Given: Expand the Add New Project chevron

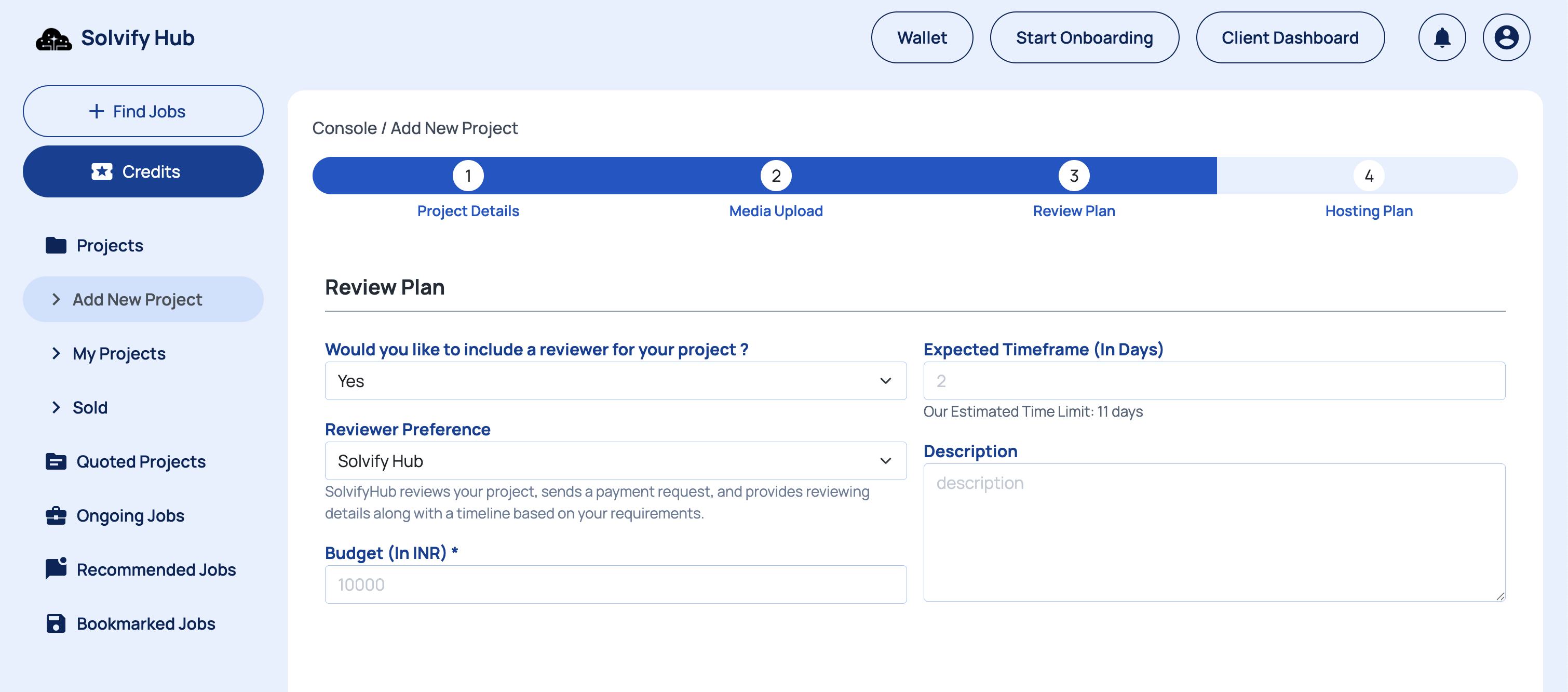Looking at the screenshot, I should click(x=56, y=300).
